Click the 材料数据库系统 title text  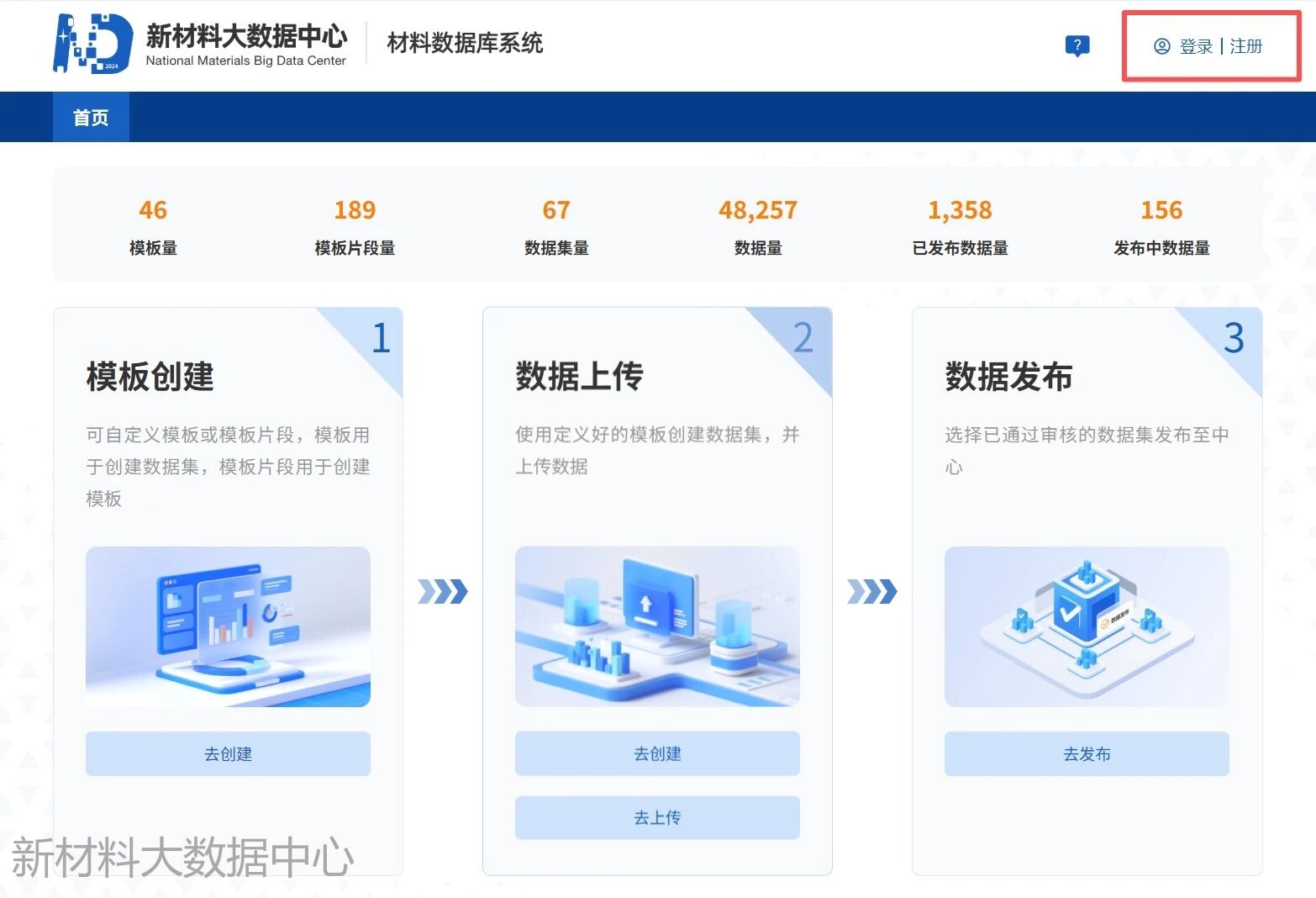[465, 43]
